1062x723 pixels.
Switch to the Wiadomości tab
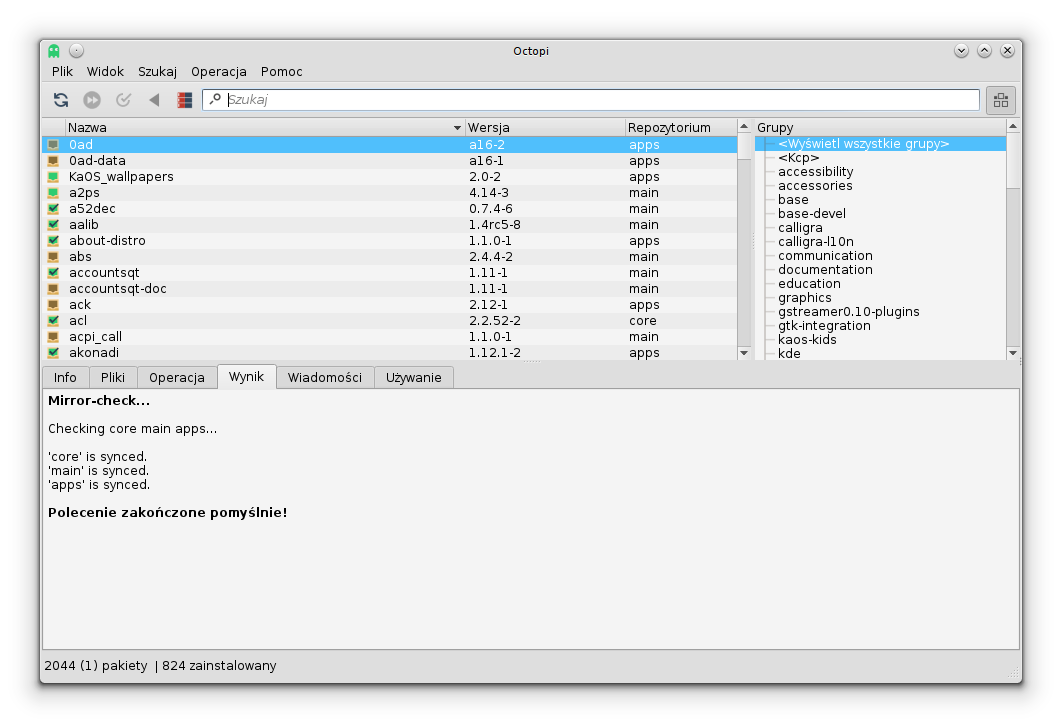pyautogui.click(x=325, y=378)
